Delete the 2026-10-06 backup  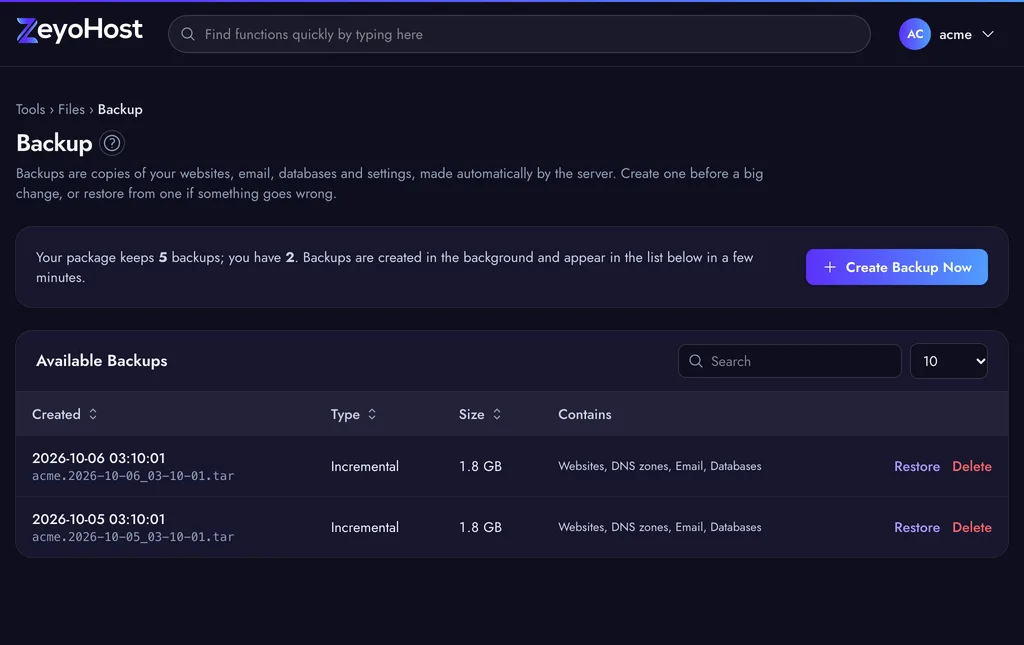tap(972, 466)
